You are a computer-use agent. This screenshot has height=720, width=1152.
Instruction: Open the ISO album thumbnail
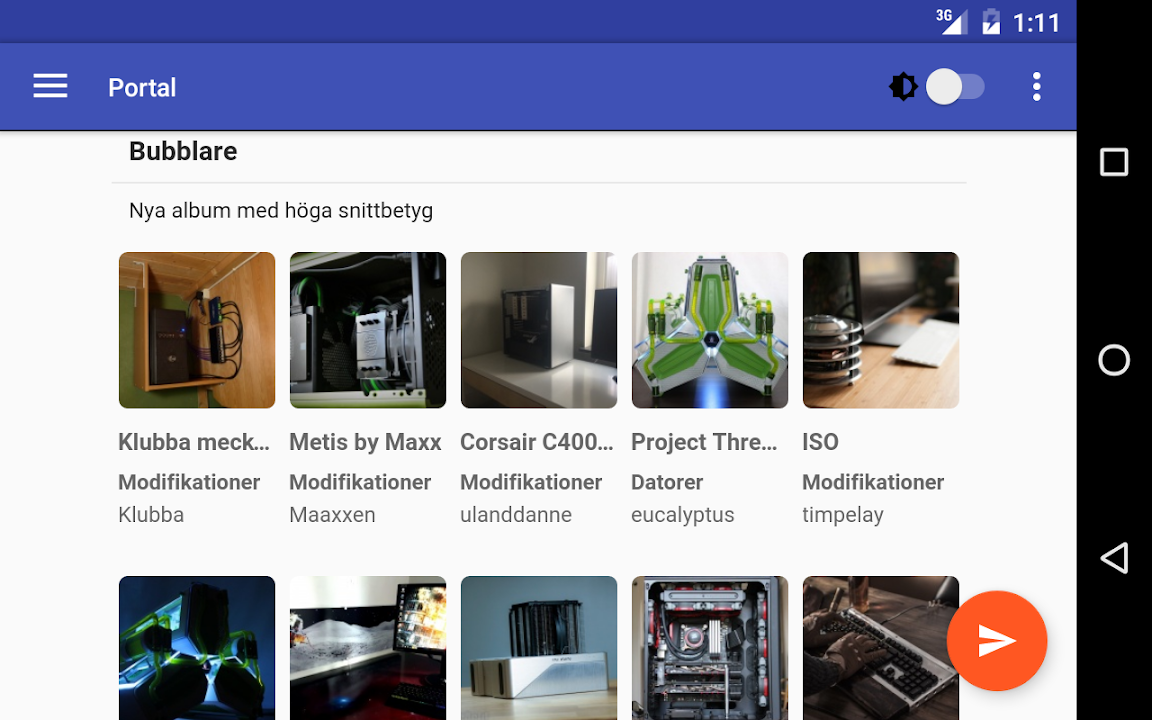click(881, 330)
